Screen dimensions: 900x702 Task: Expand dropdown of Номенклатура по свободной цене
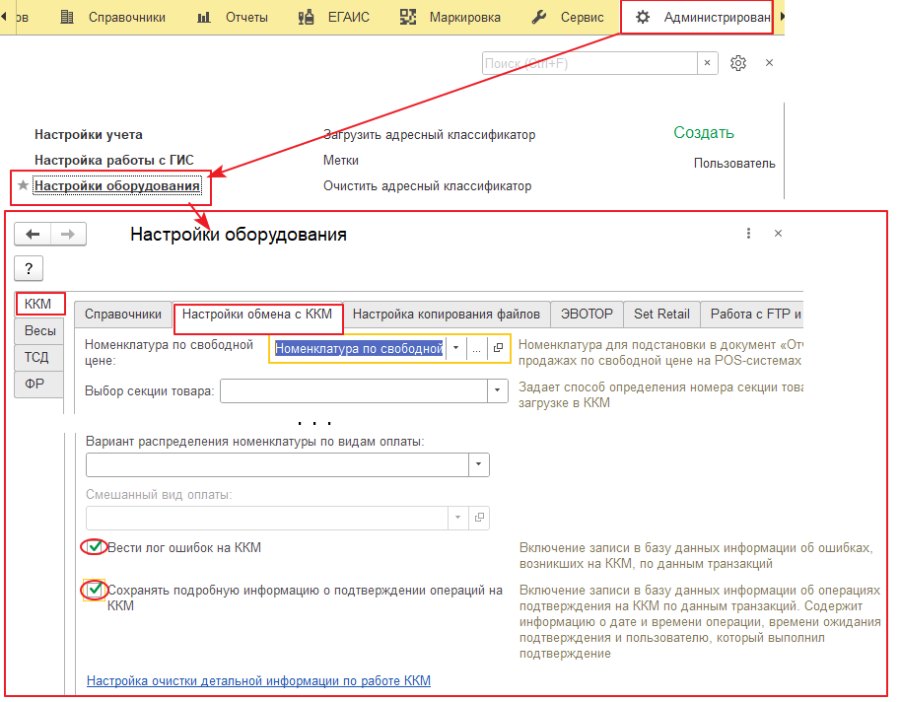pos(456,348)
